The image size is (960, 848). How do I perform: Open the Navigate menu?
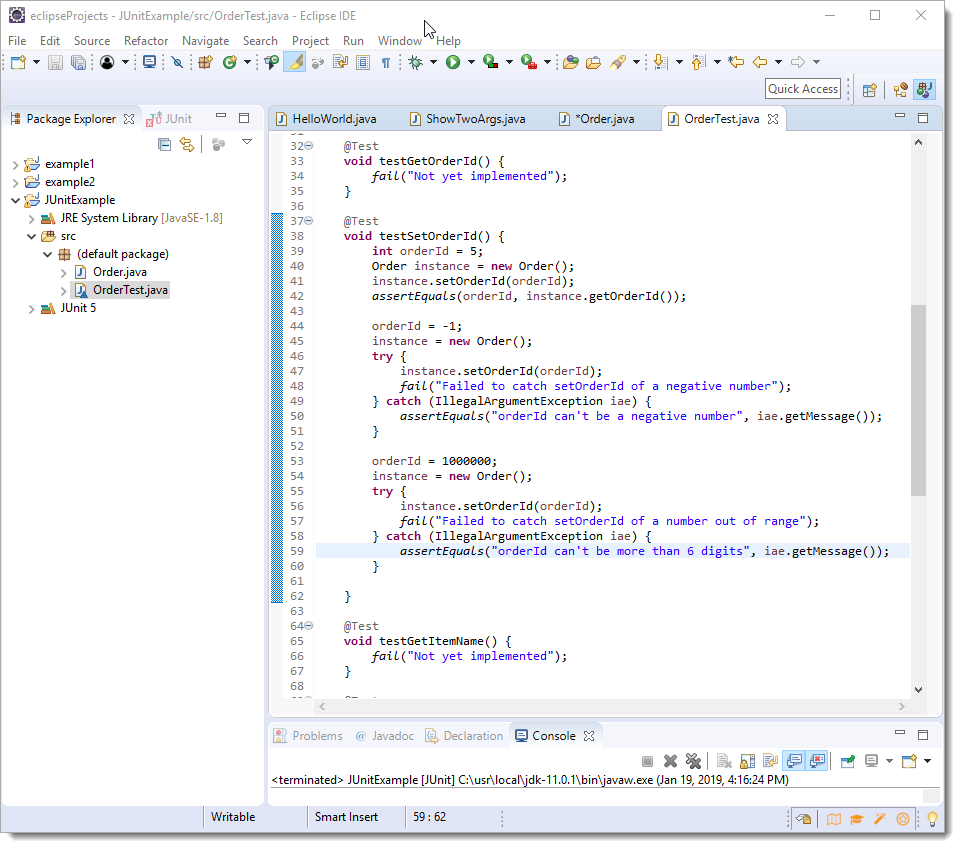[x=205, y=40]
